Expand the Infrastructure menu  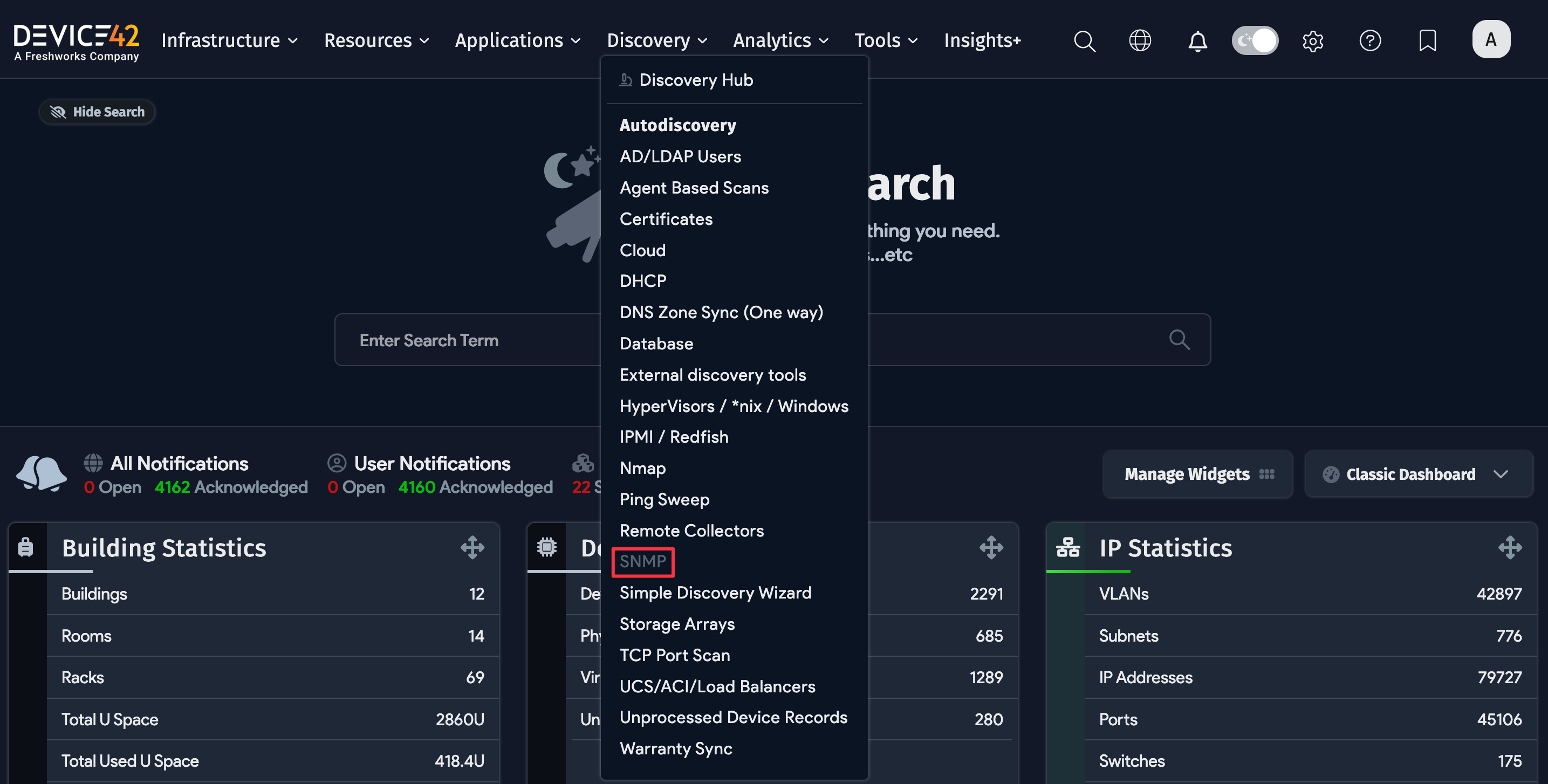pyautogui.click(x=230, y=40)
